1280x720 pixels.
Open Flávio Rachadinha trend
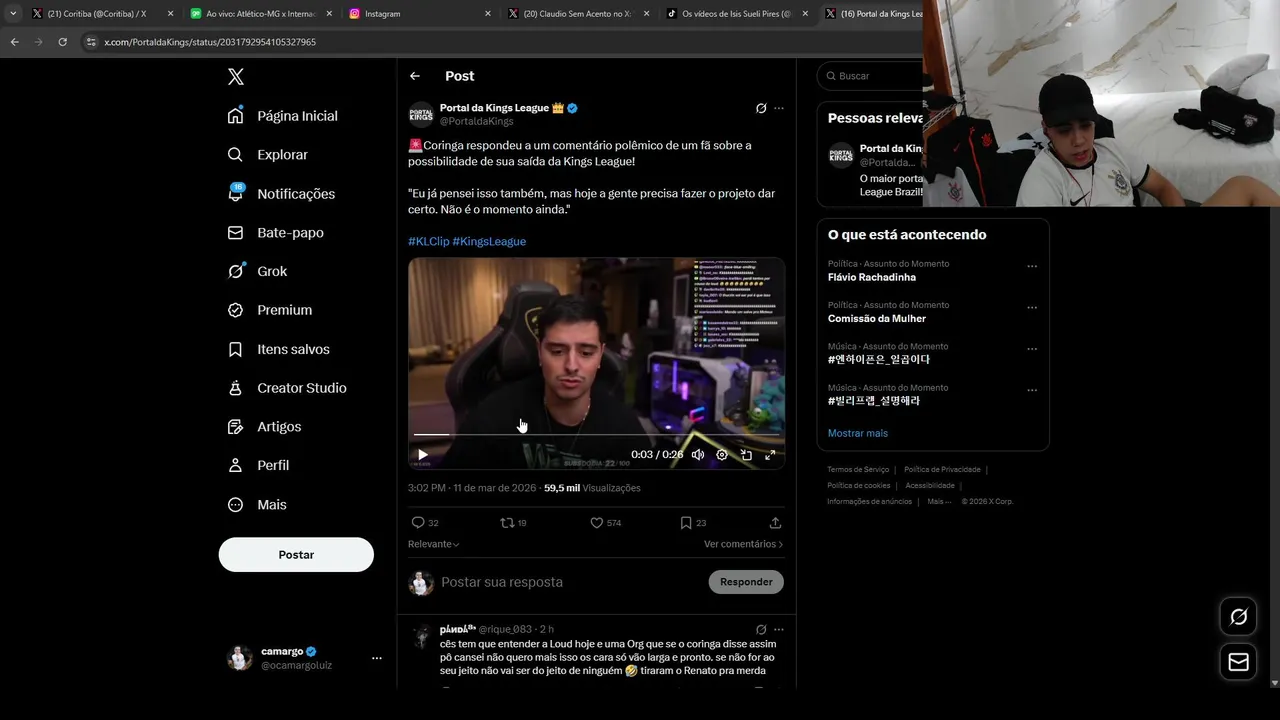871,278
